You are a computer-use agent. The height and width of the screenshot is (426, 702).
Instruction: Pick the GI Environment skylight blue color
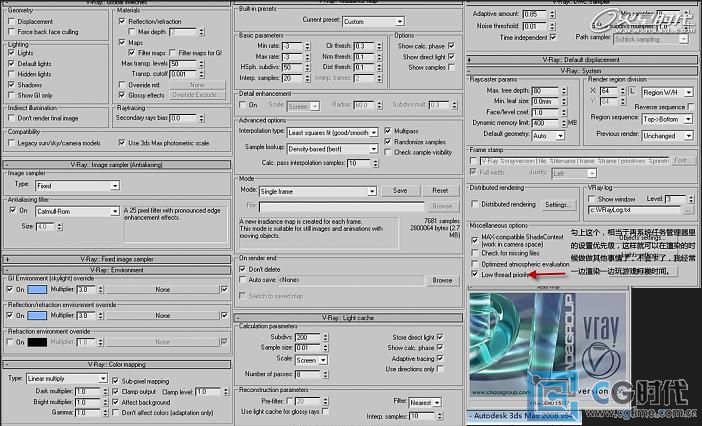(37, 290)
